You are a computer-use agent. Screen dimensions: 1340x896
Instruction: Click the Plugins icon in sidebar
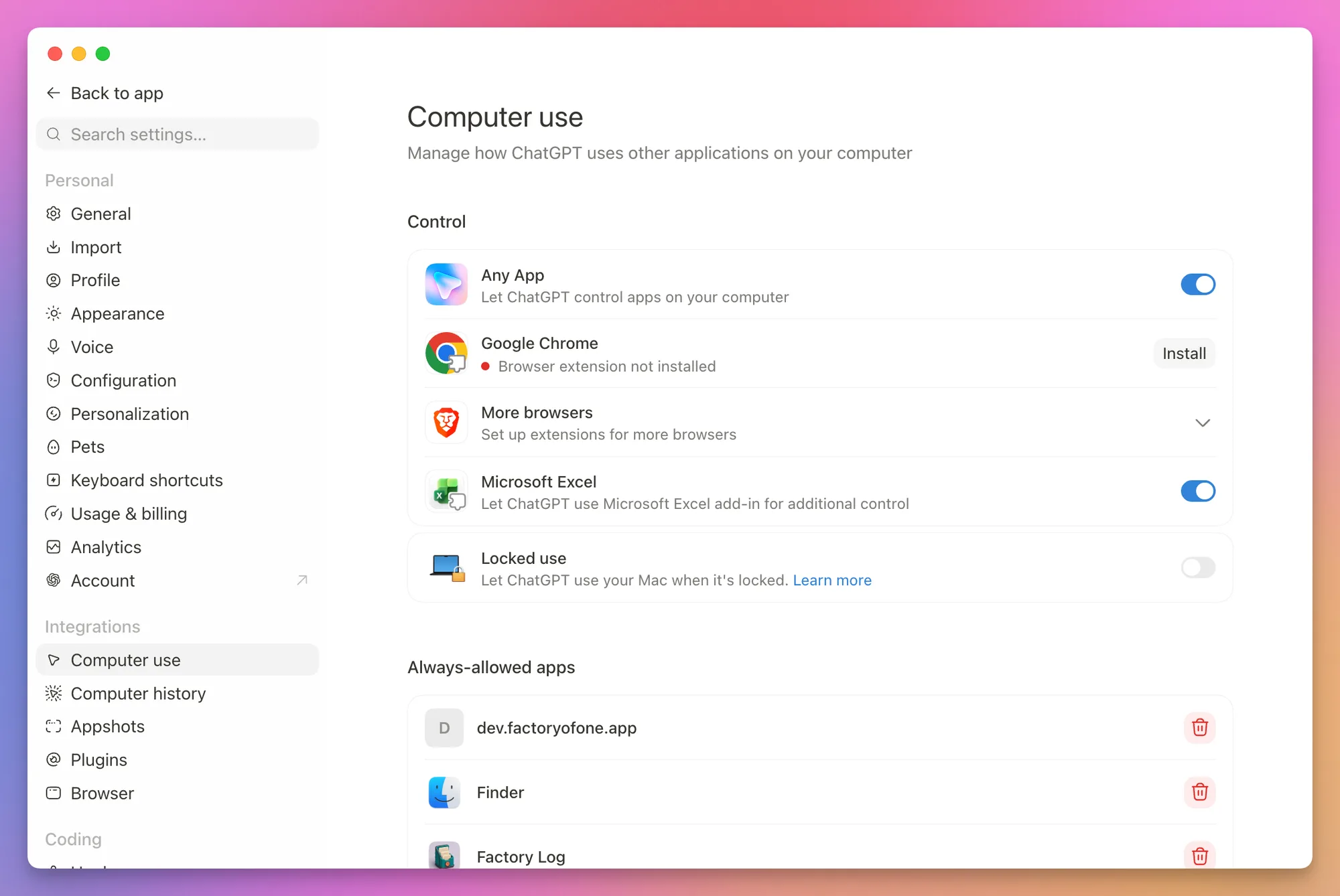pos(54,760)
